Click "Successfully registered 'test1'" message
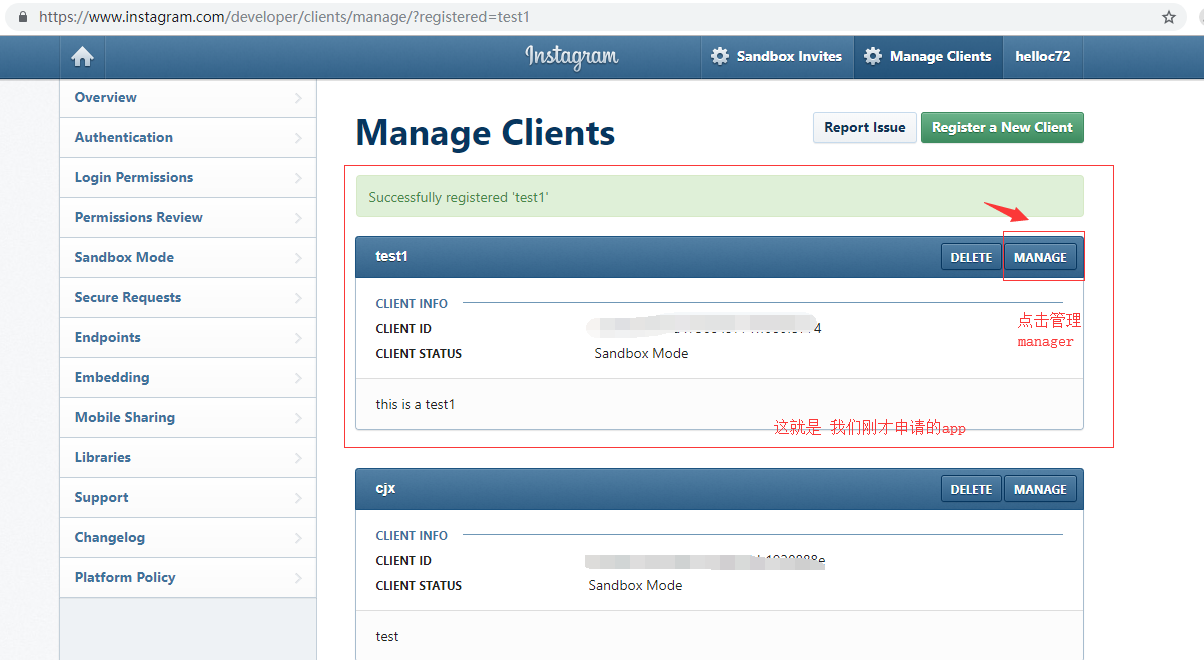Image resolution: width=1204 pixels, height=660 pixels. tap(458, 197)
